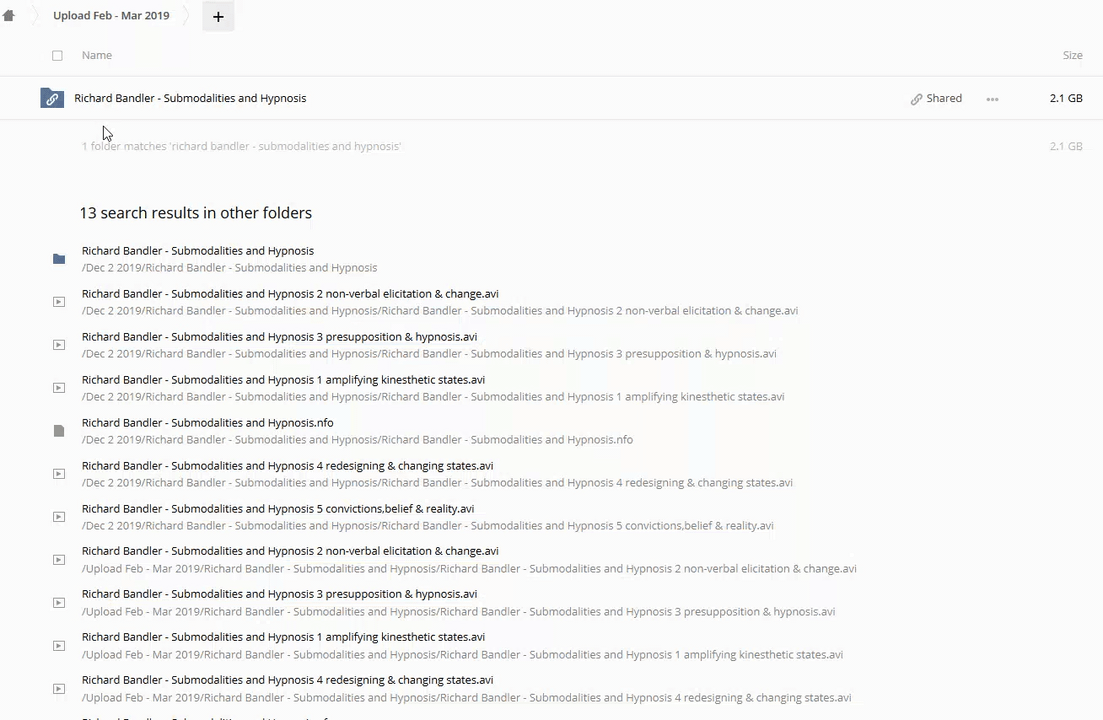Click video icon for Dec 2019 convictions, belief file
Screen dimensions: 1103x720
tap(59, 517)
